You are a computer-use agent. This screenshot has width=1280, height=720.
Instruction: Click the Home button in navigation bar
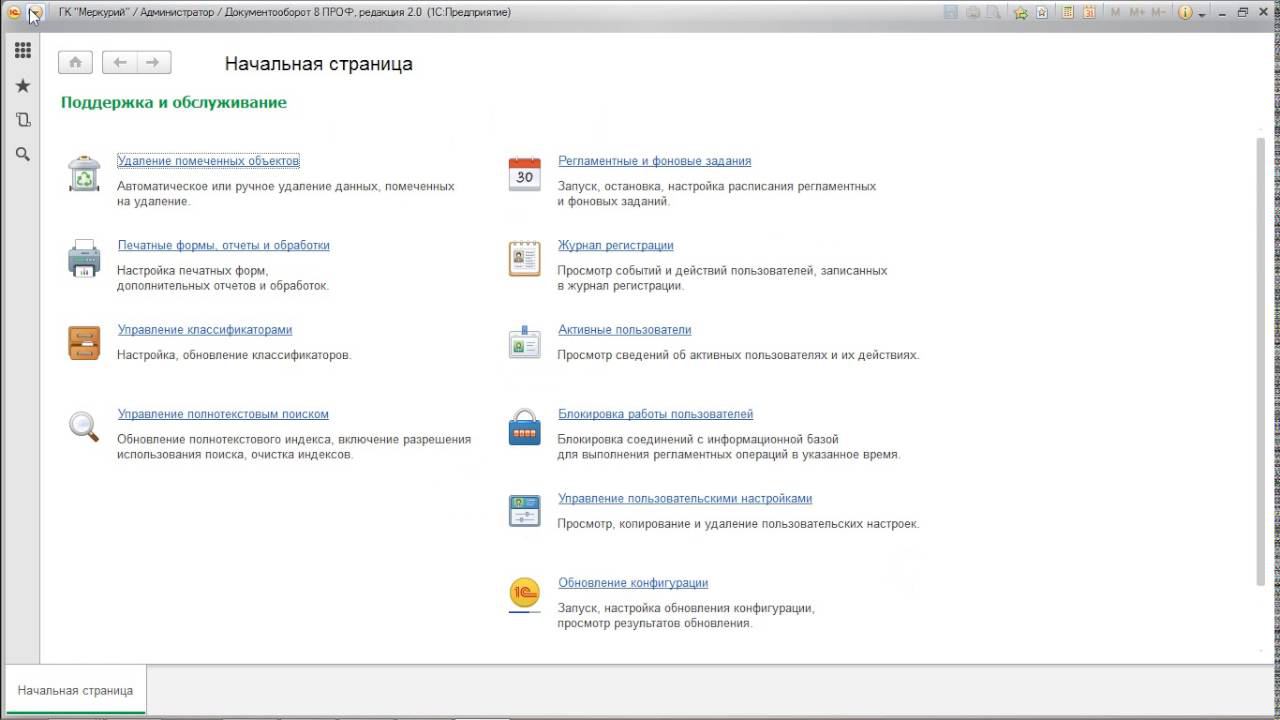[75, 62]
